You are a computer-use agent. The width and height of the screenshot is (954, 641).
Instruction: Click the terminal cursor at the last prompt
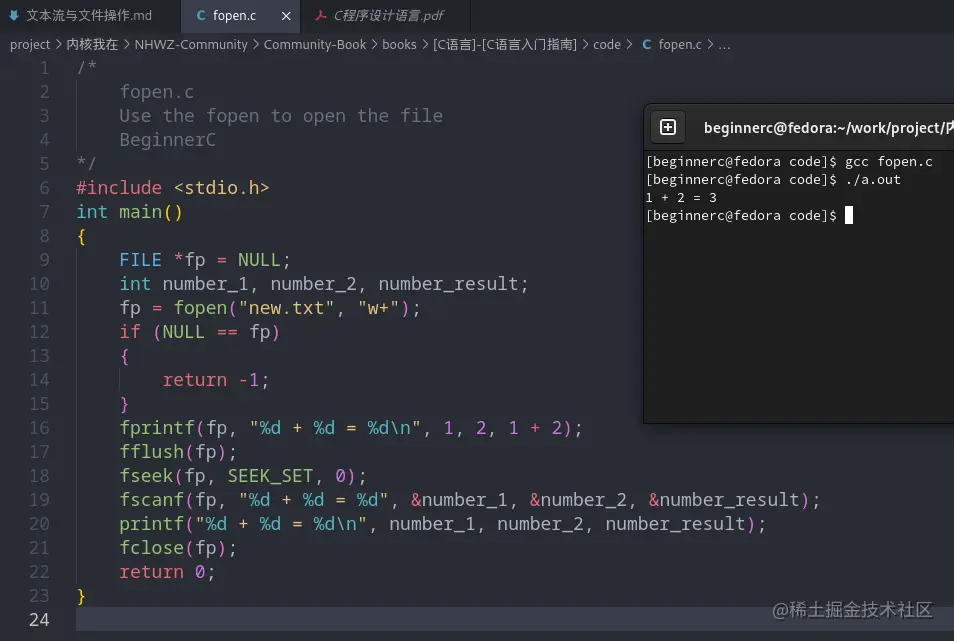[849, 215]
